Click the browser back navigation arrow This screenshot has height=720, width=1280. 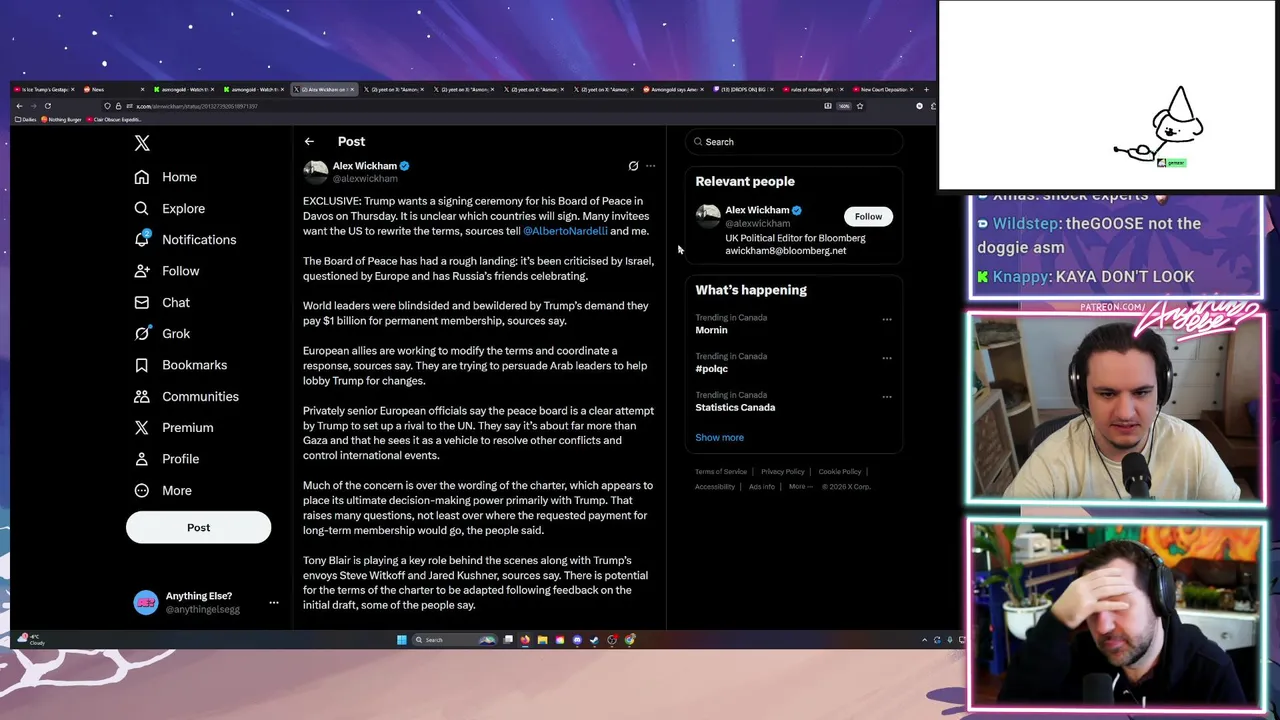click(x=19, y=106)
